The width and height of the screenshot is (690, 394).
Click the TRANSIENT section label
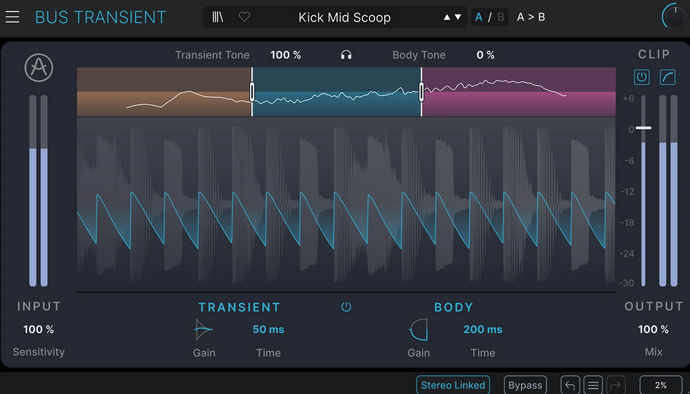coord(239,307)
